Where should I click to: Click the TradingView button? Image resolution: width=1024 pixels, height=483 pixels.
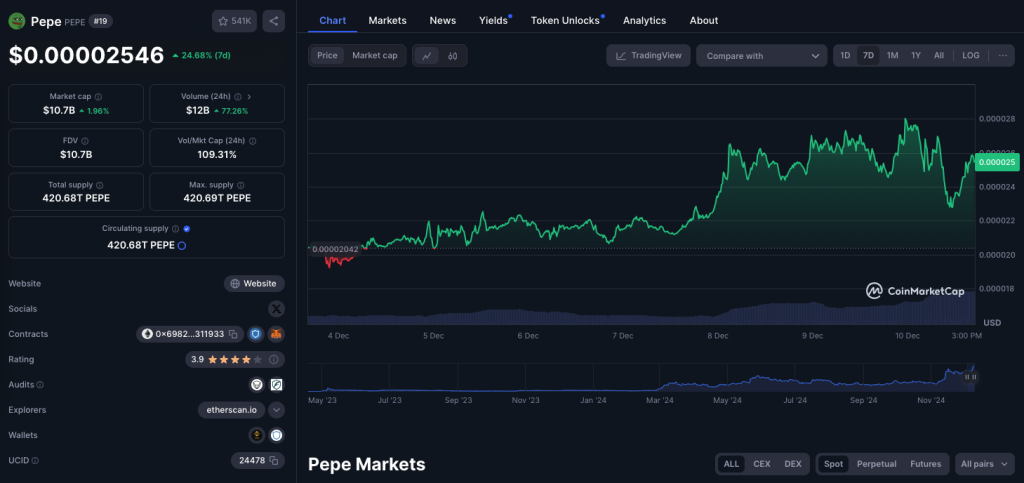(x=648, y=56)
